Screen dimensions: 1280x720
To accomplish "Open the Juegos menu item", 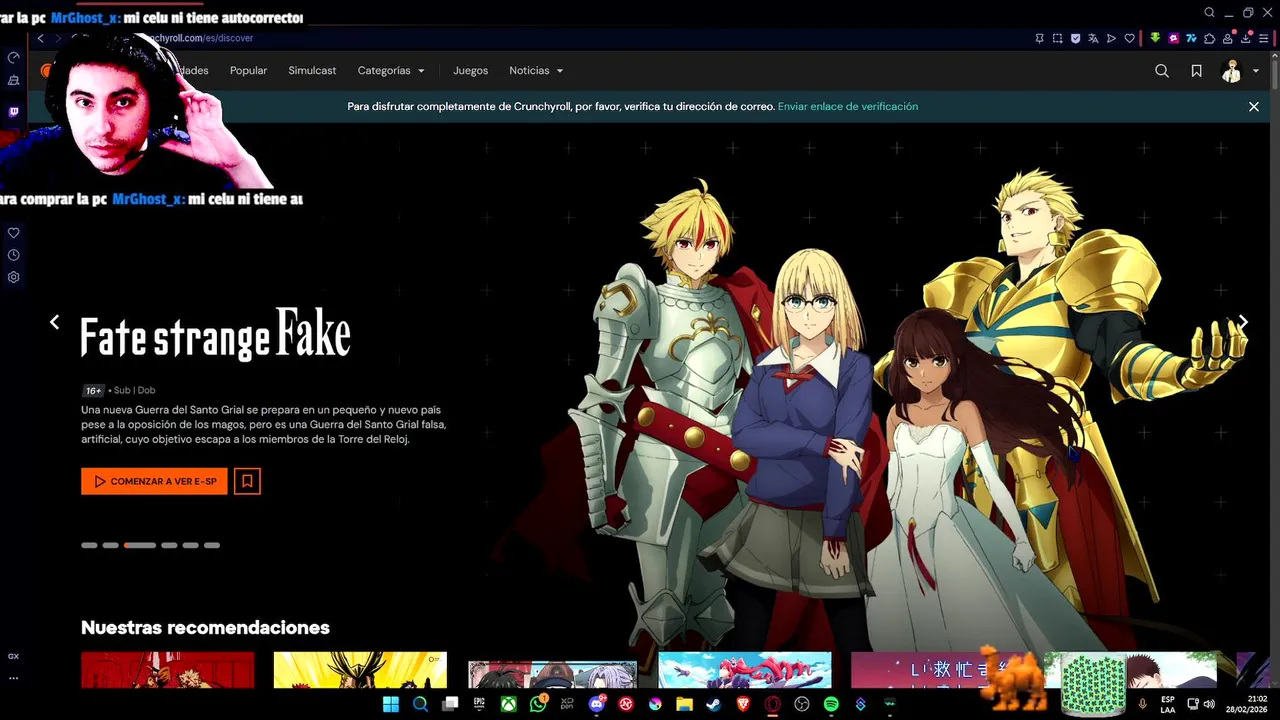I will (x=470, y=71).
